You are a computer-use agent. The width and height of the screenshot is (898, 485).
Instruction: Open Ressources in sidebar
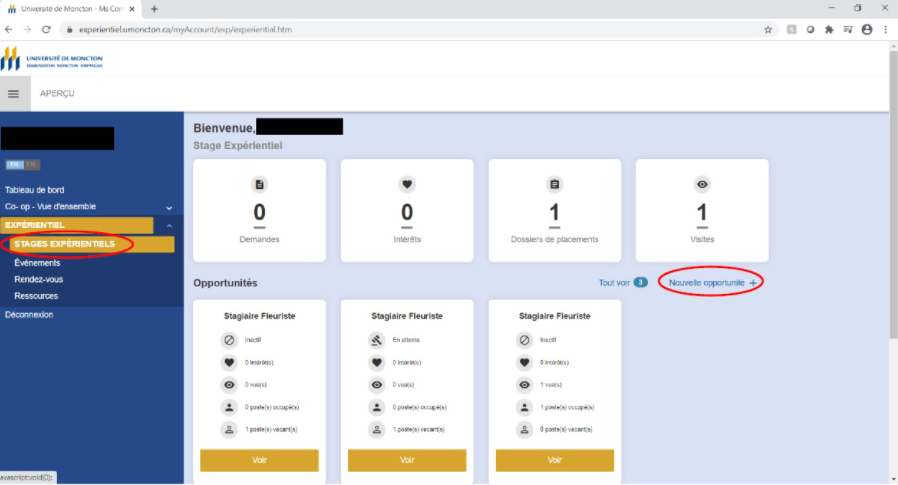click(36, 296)
